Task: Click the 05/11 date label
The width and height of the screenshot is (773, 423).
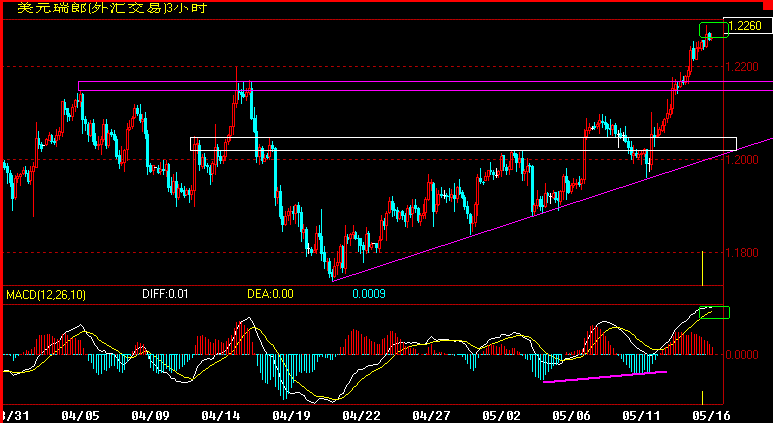Action: (x=641, y=416)
